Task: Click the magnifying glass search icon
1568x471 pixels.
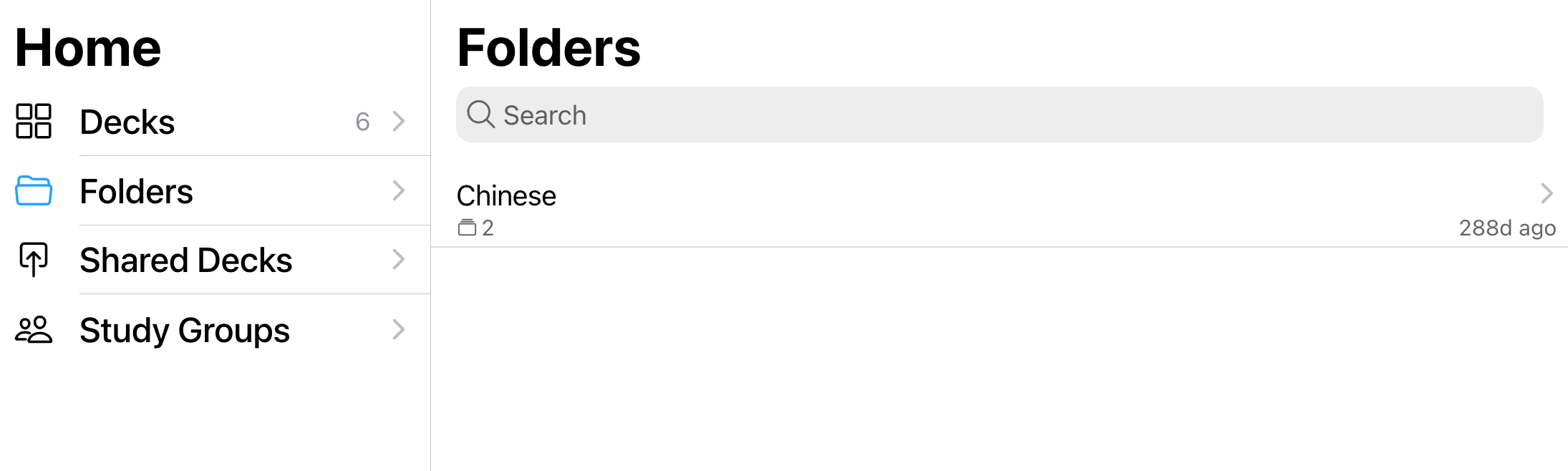Action: pyautogui.click(x=480, y=115)
